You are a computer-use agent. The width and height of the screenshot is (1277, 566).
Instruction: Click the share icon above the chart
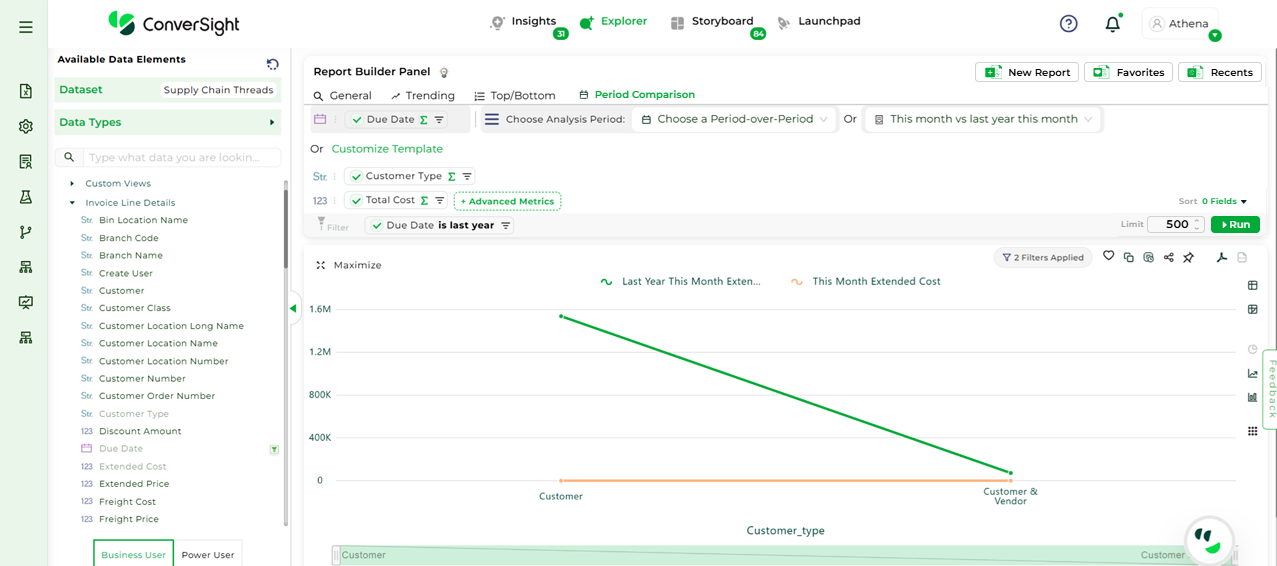tap(1168, 258)
